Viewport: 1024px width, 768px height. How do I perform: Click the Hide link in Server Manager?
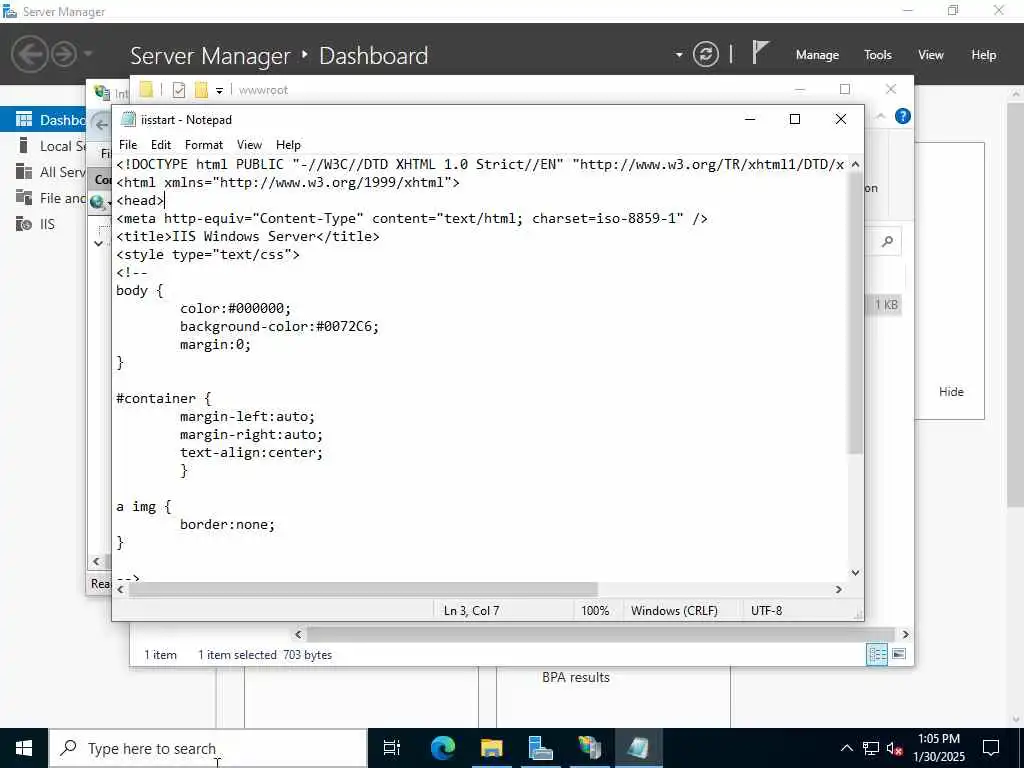pos(951,392)
